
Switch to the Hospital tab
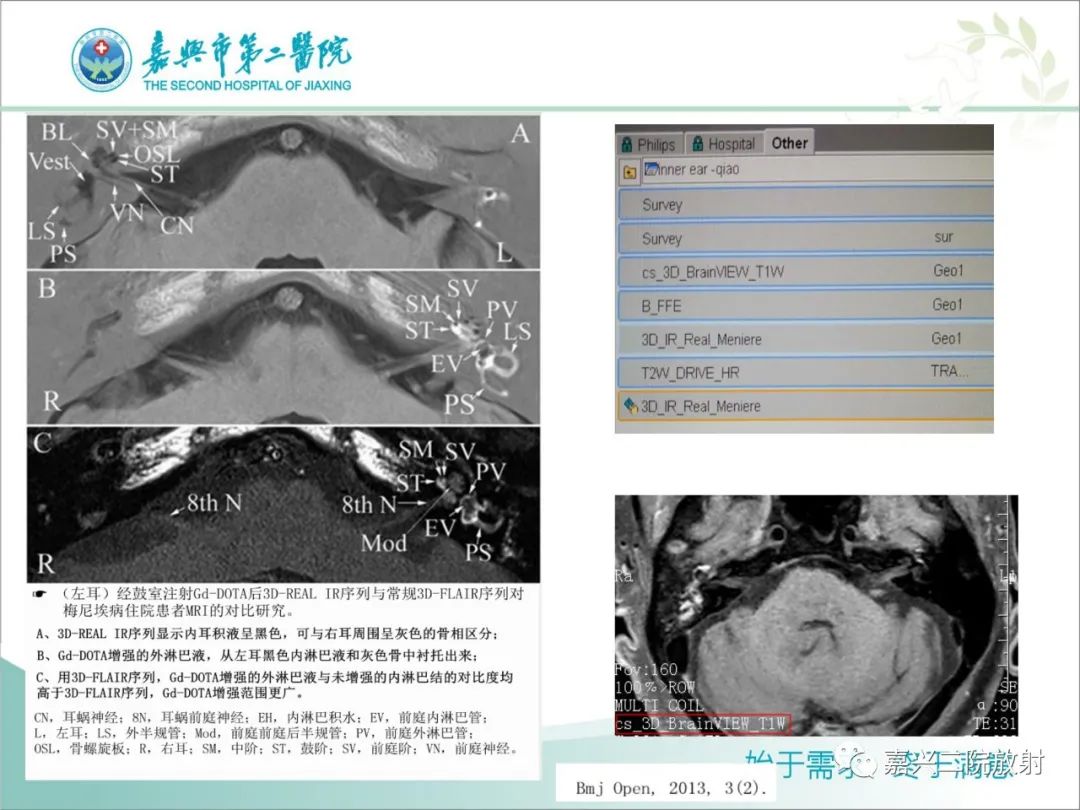click(724, 143)
